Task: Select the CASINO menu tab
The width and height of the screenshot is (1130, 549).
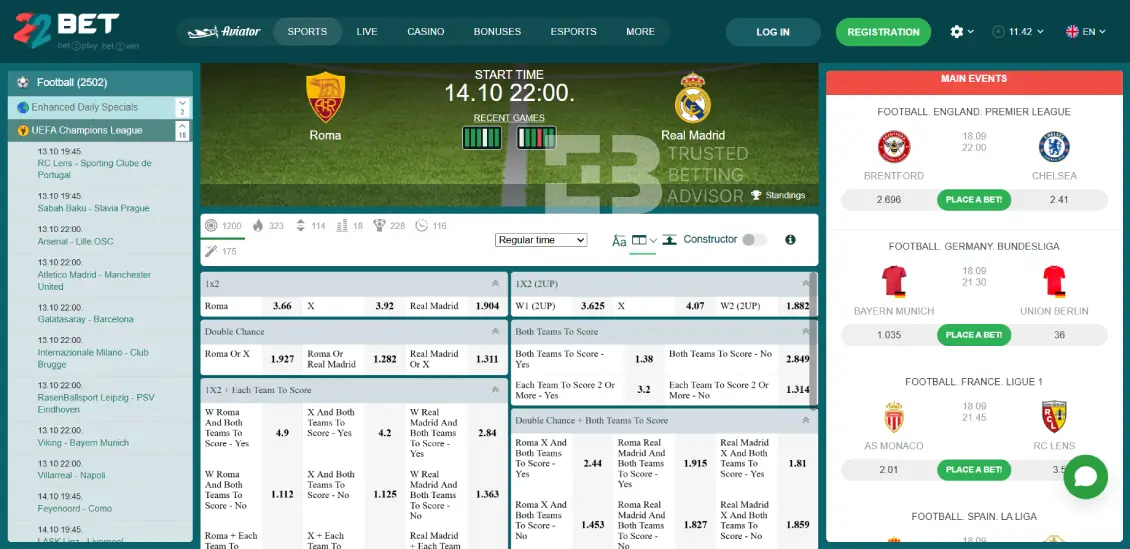Action: (x=426, y=32)
